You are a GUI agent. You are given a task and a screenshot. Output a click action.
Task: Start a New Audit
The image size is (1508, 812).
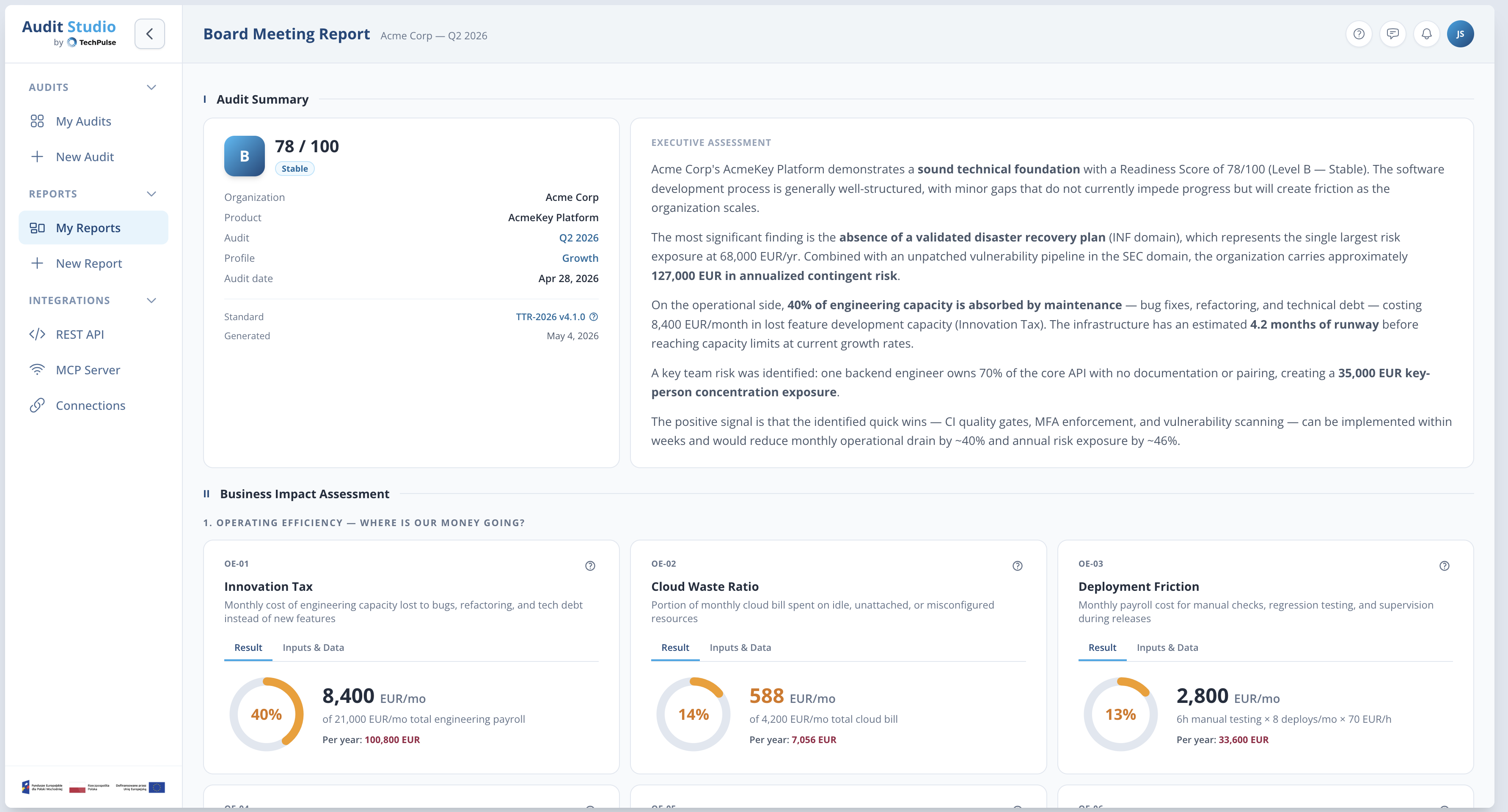(93, 157)
